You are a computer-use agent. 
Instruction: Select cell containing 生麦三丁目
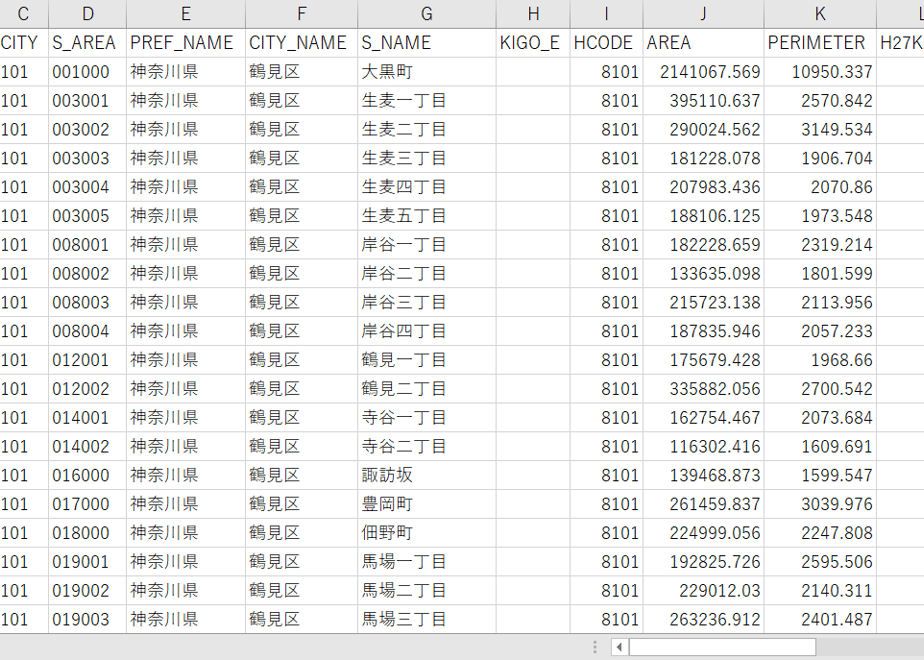point(427,159)
